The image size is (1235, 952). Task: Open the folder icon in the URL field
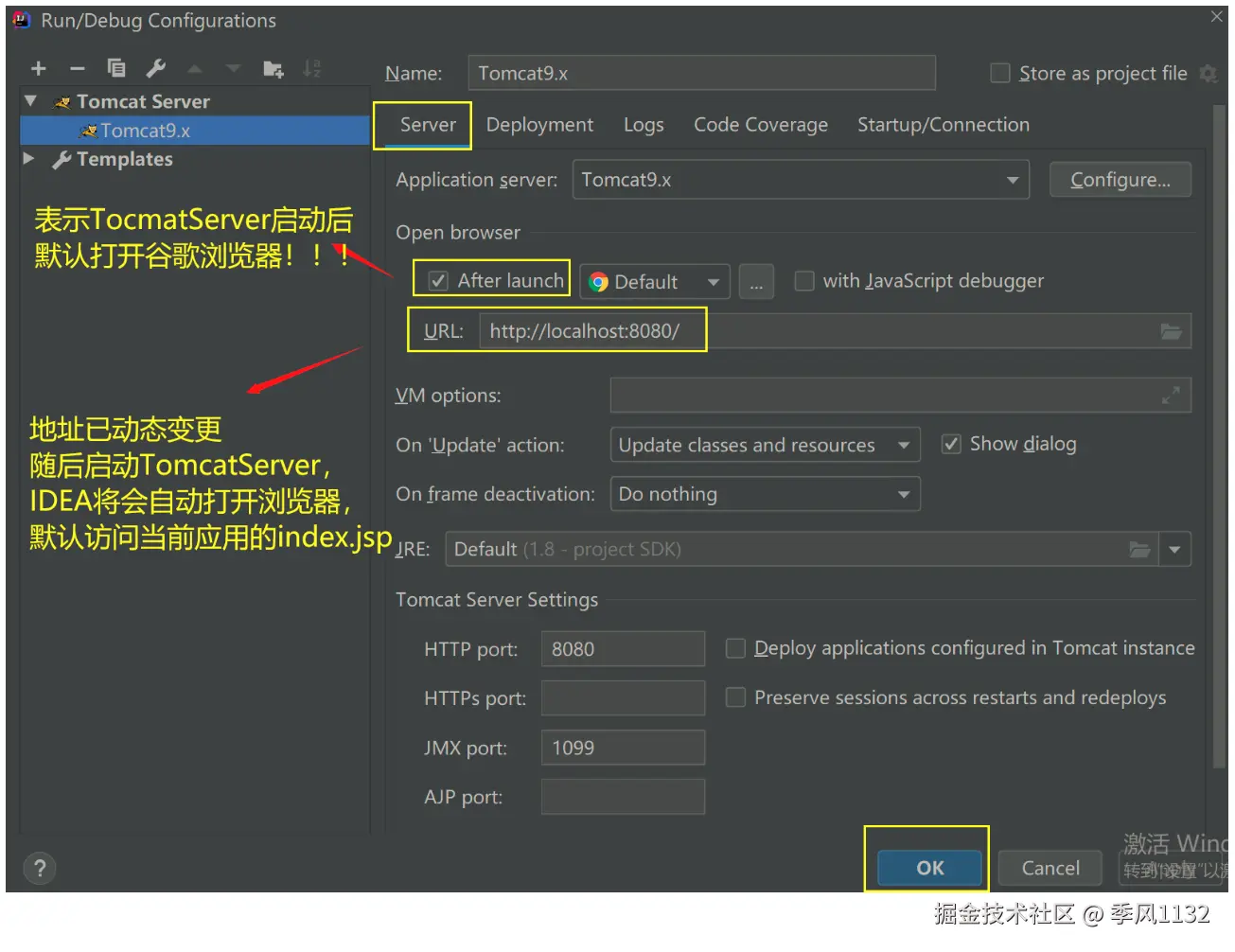(x=1172, y=331)
